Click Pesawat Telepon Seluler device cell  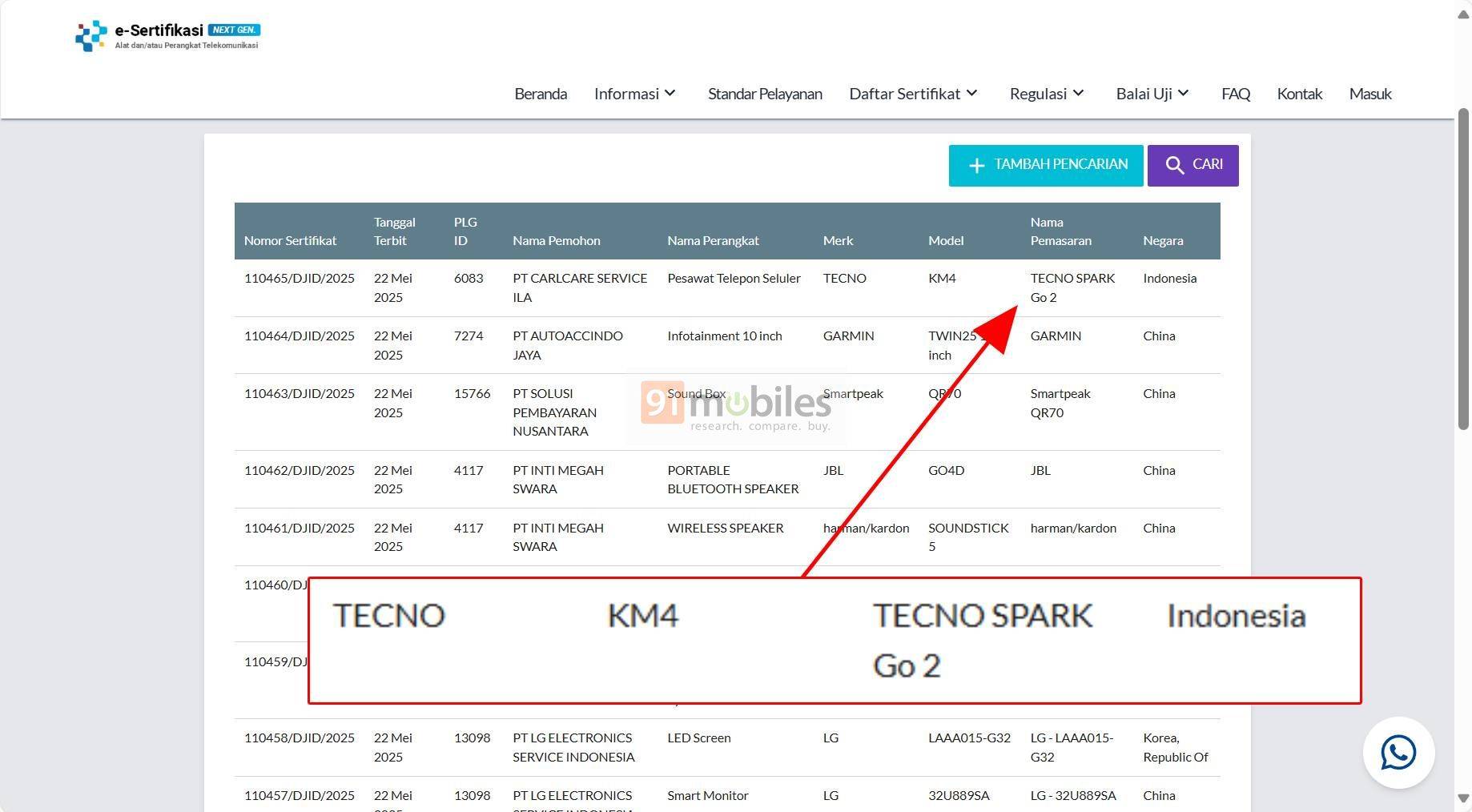coord(734,279)
